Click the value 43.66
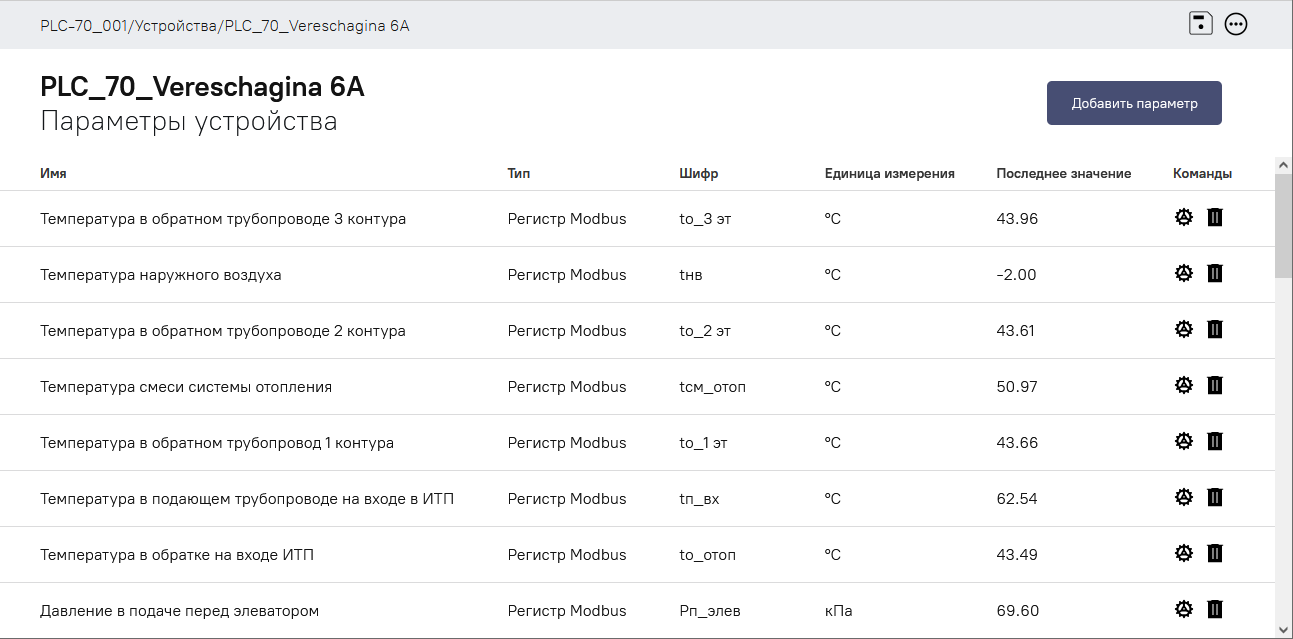Image resolution: width=1293 pixels, height=639 pixels. coord(1017,442)
